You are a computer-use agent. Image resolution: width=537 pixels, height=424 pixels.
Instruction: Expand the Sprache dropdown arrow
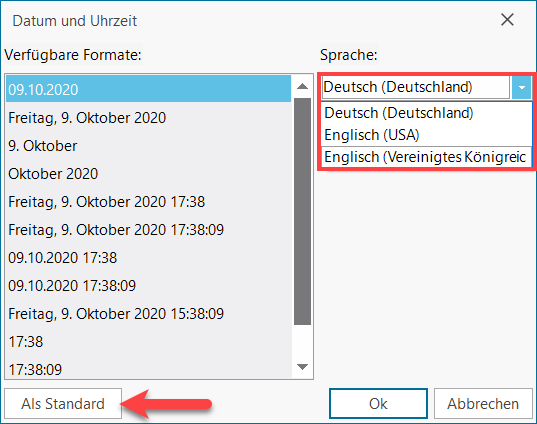[x=521, y=87]
